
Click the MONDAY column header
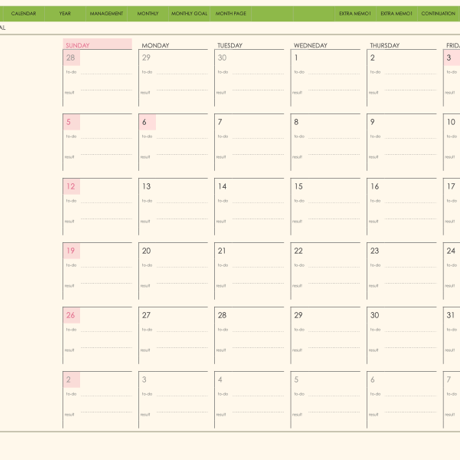pos(155,45)
